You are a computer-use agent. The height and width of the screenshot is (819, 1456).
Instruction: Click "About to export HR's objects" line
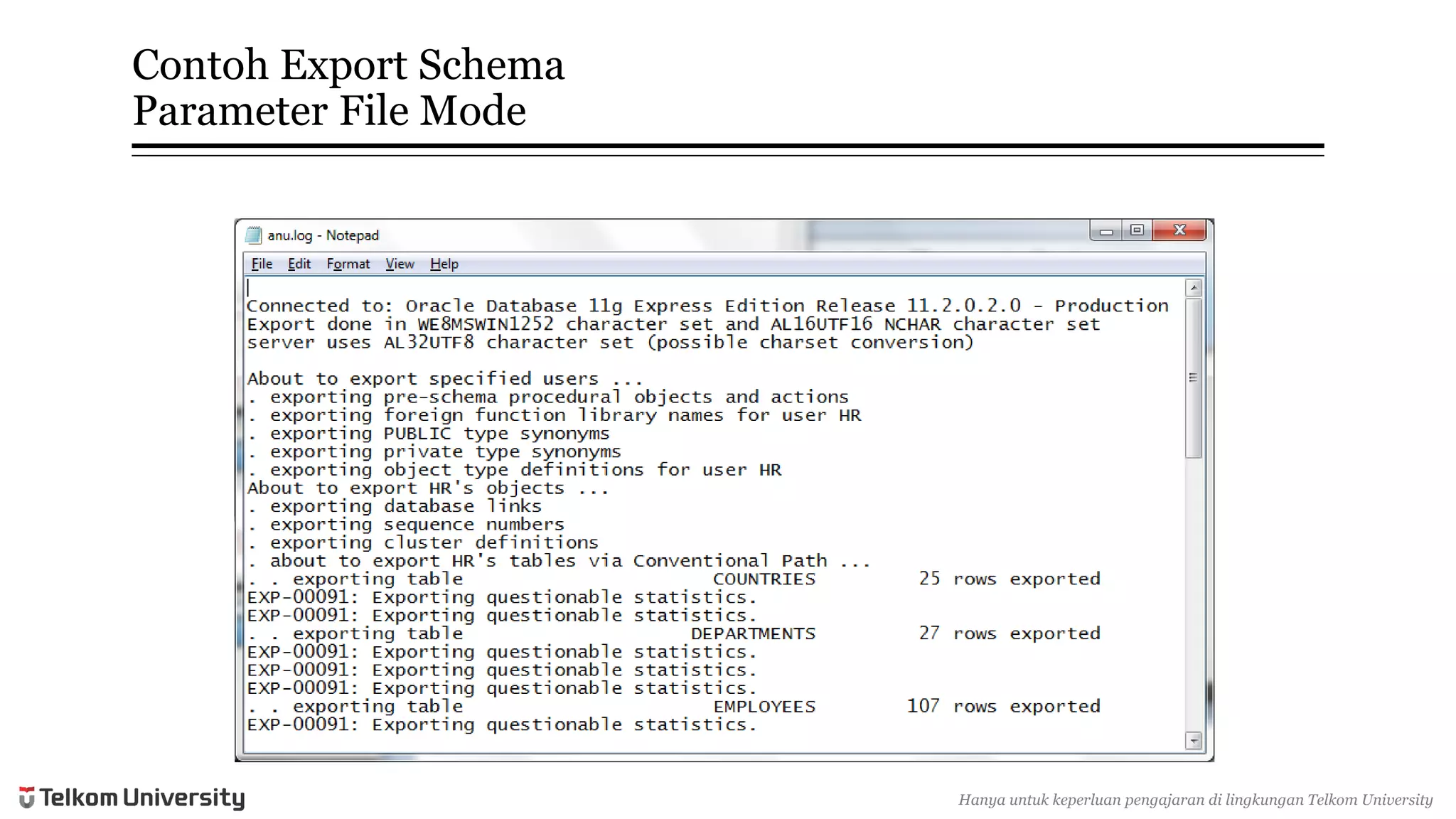pos(428,488)
